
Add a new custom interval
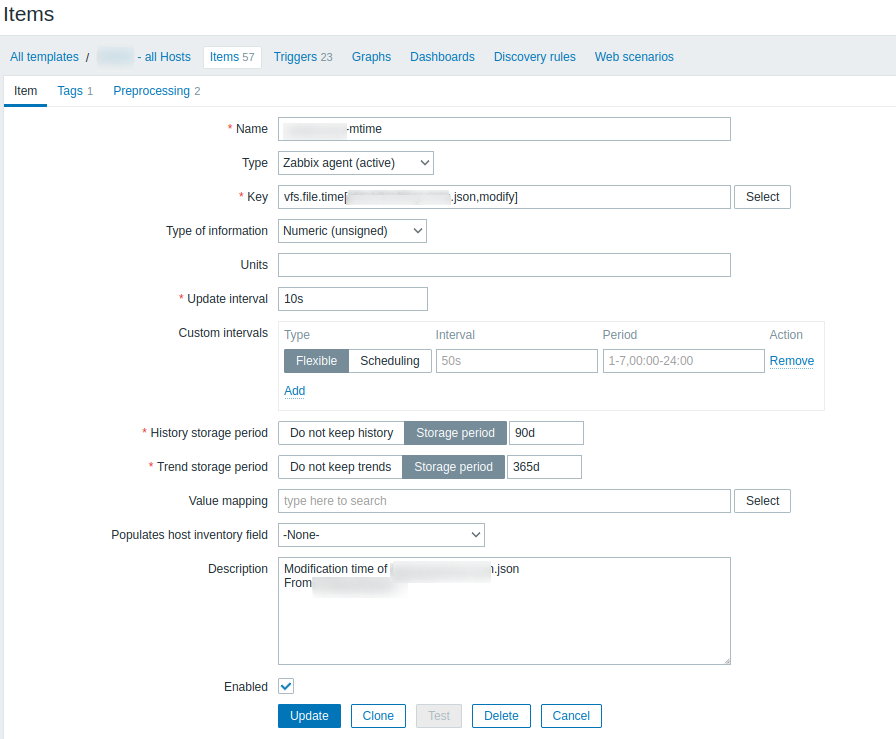coord(294,391)
